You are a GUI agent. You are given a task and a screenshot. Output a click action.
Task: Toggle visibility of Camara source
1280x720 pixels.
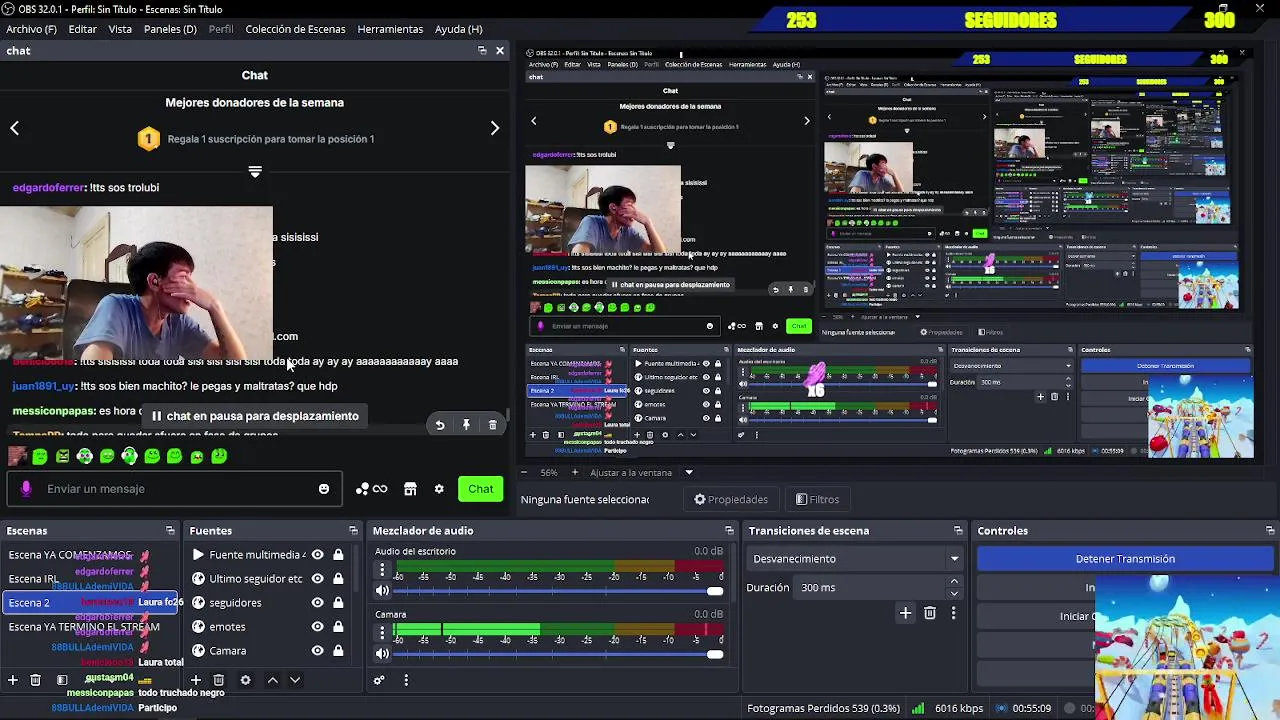click(x=318, y=651)
